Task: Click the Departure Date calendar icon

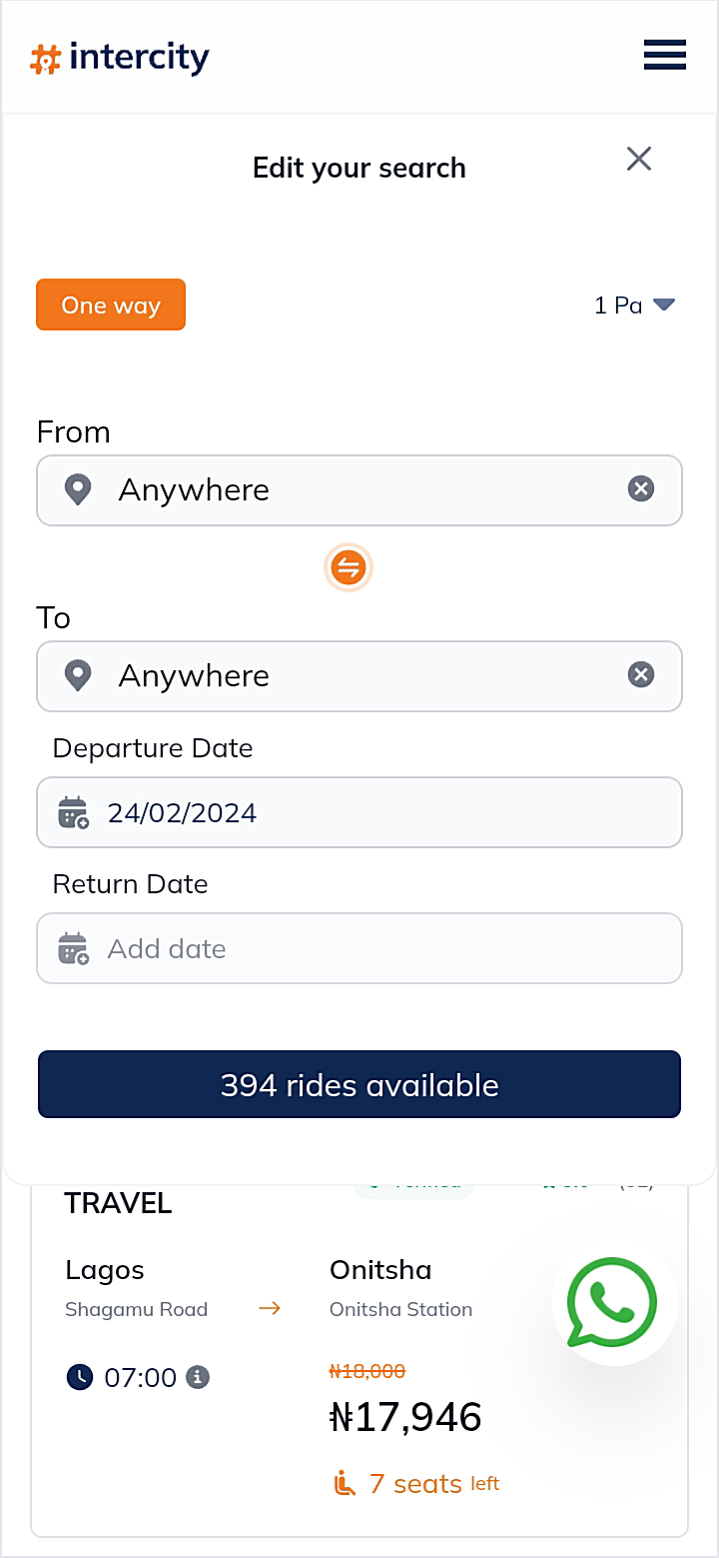Action: [74, 812]
